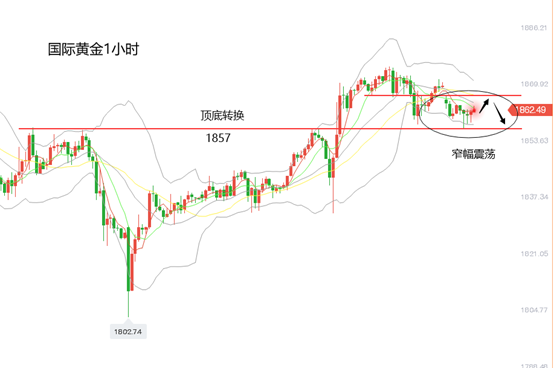Click the 1869.92 price axis label

(534, 84)
